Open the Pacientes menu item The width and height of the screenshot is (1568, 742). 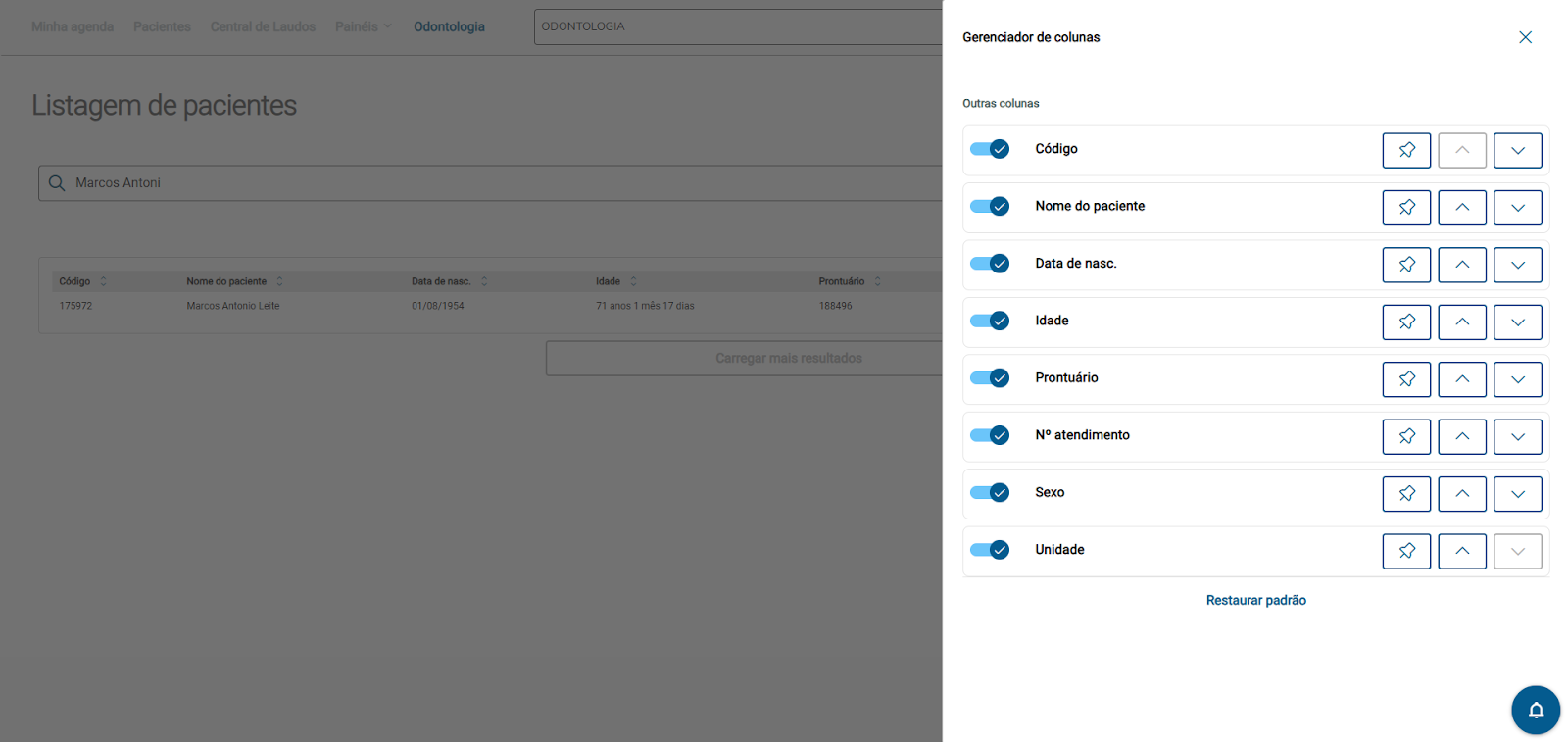click(x=162, y=26)
